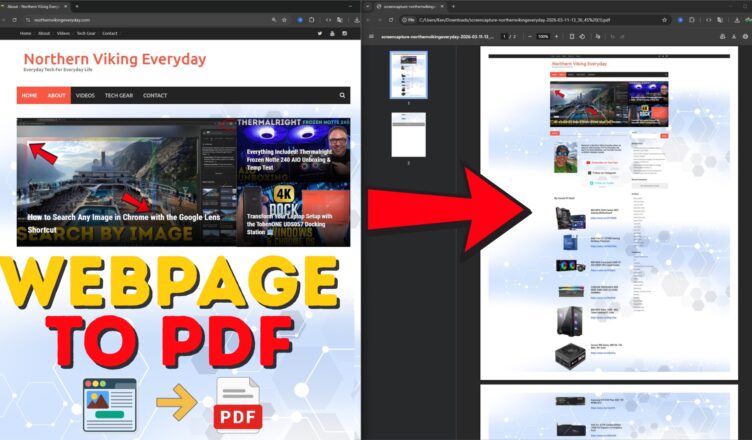Viewport: 752px width, 440px height.
Task: Zoom out the PDF with the minus button
Action: [530, 36]
